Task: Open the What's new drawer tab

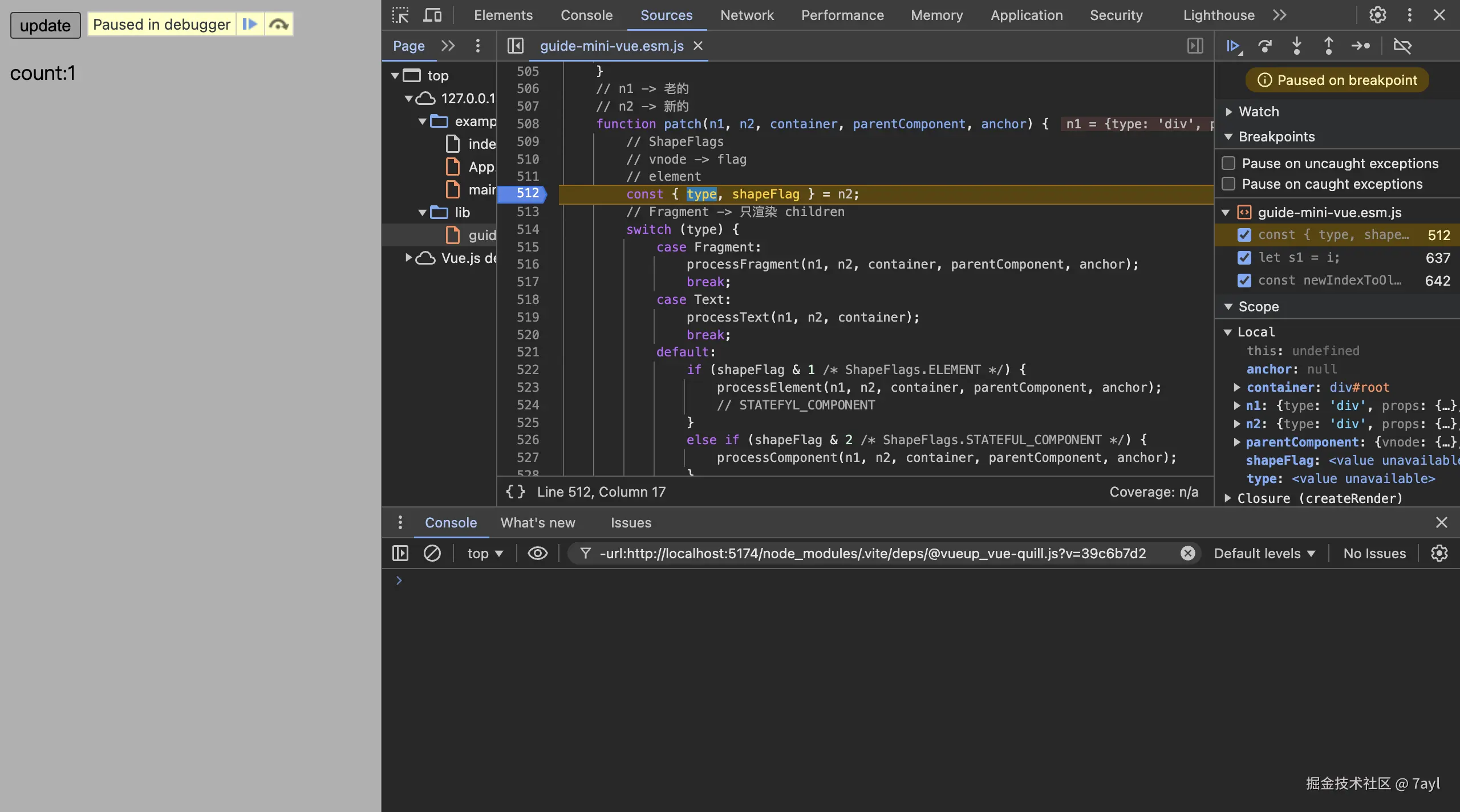Action: click(x=537, y=522)
